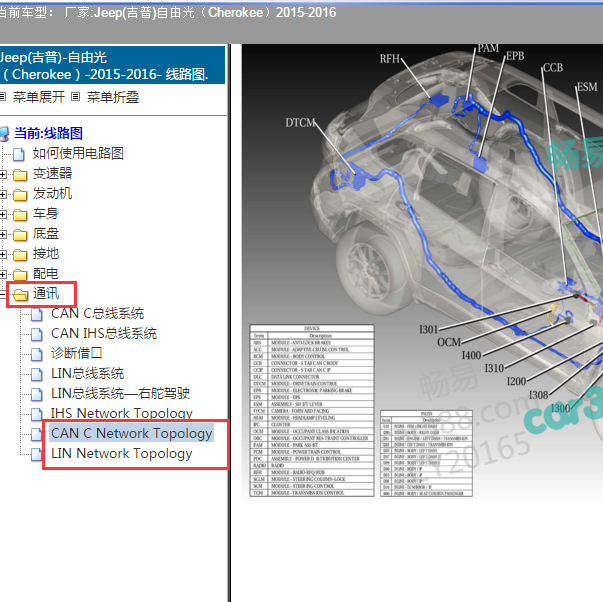Click the CCB label on the diagram
Image resolution: width=603 pixels, height=602 pixels.
coord(553,68)
